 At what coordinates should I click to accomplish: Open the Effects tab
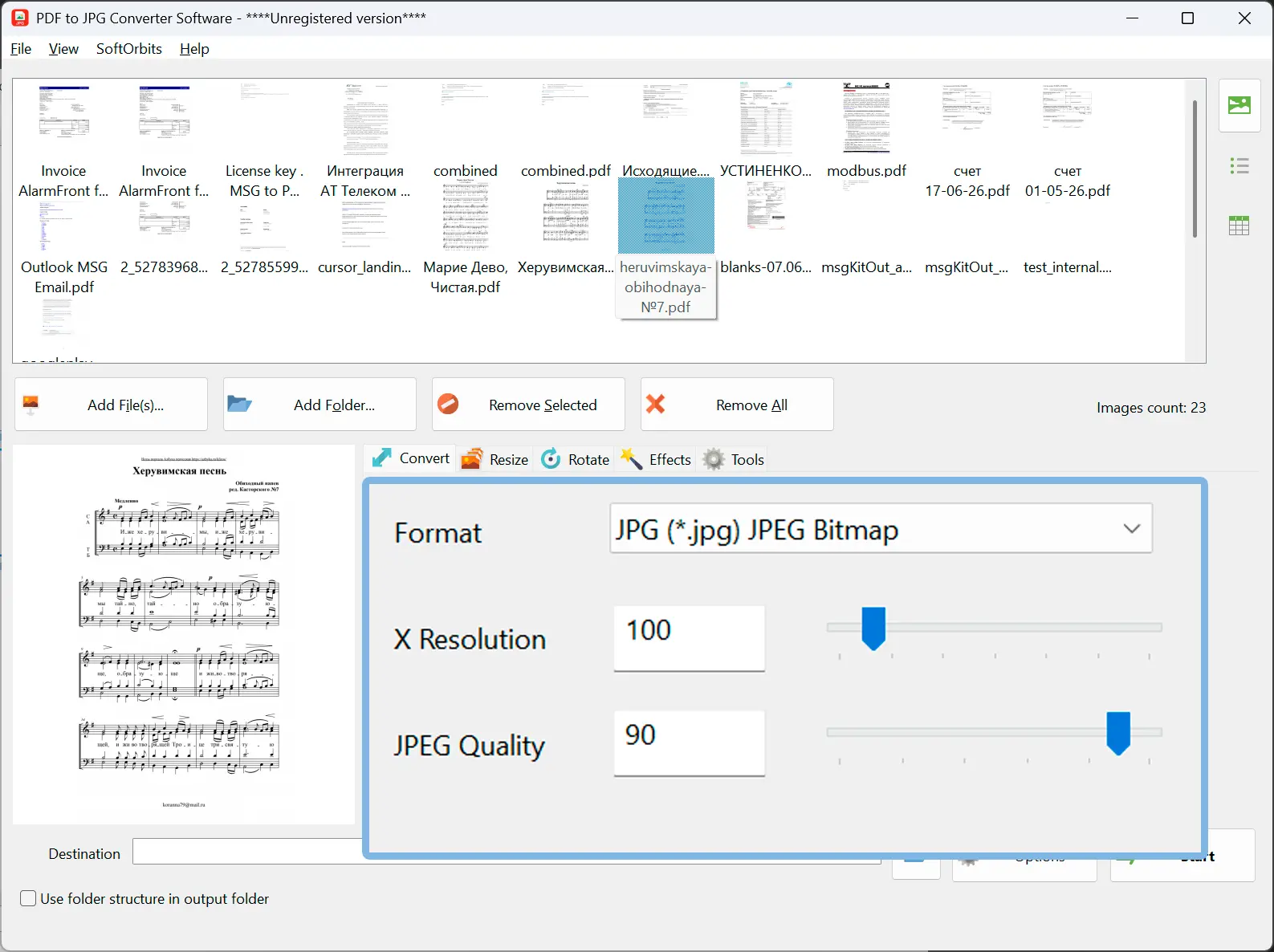click(655, 459)
